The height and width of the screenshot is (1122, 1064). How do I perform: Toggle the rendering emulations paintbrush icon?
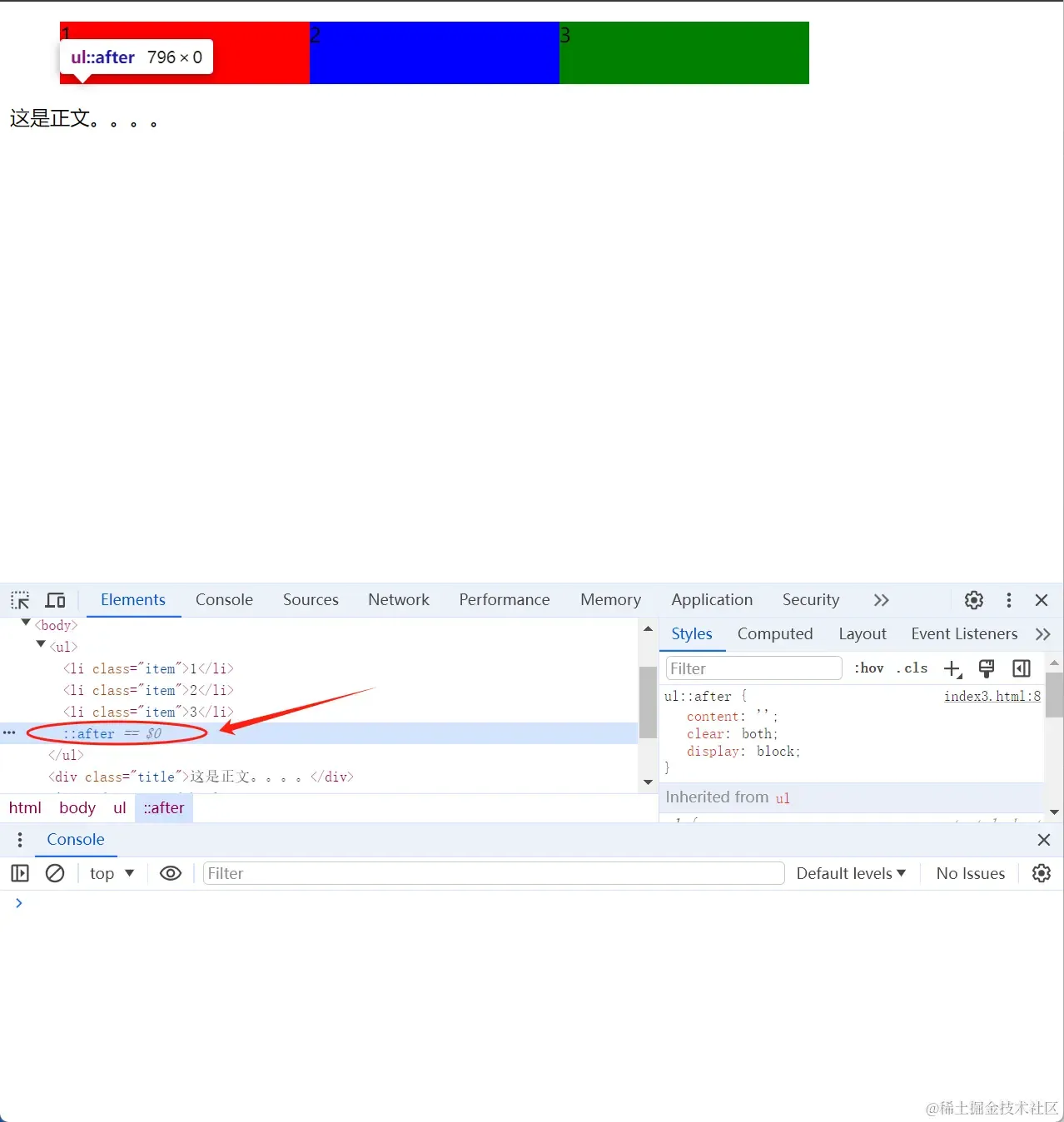(987, 668)
